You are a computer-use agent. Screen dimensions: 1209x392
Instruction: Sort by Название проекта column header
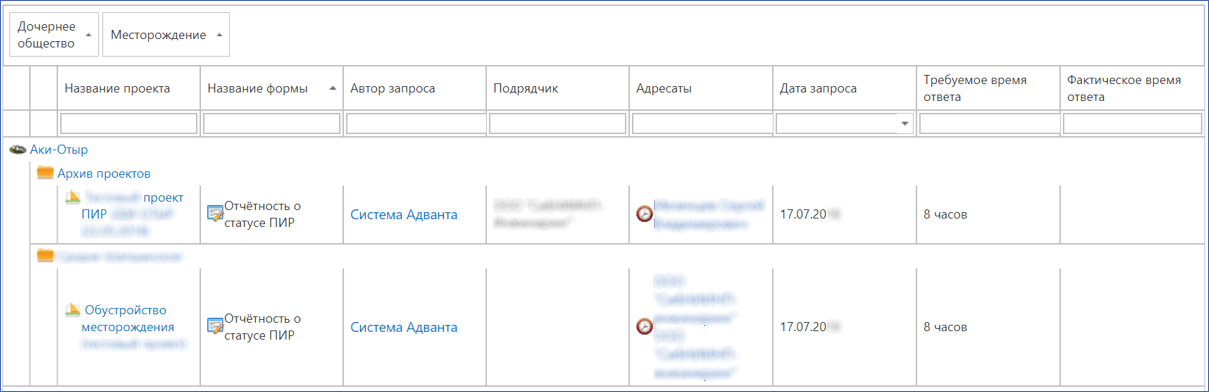click(129, 89)
